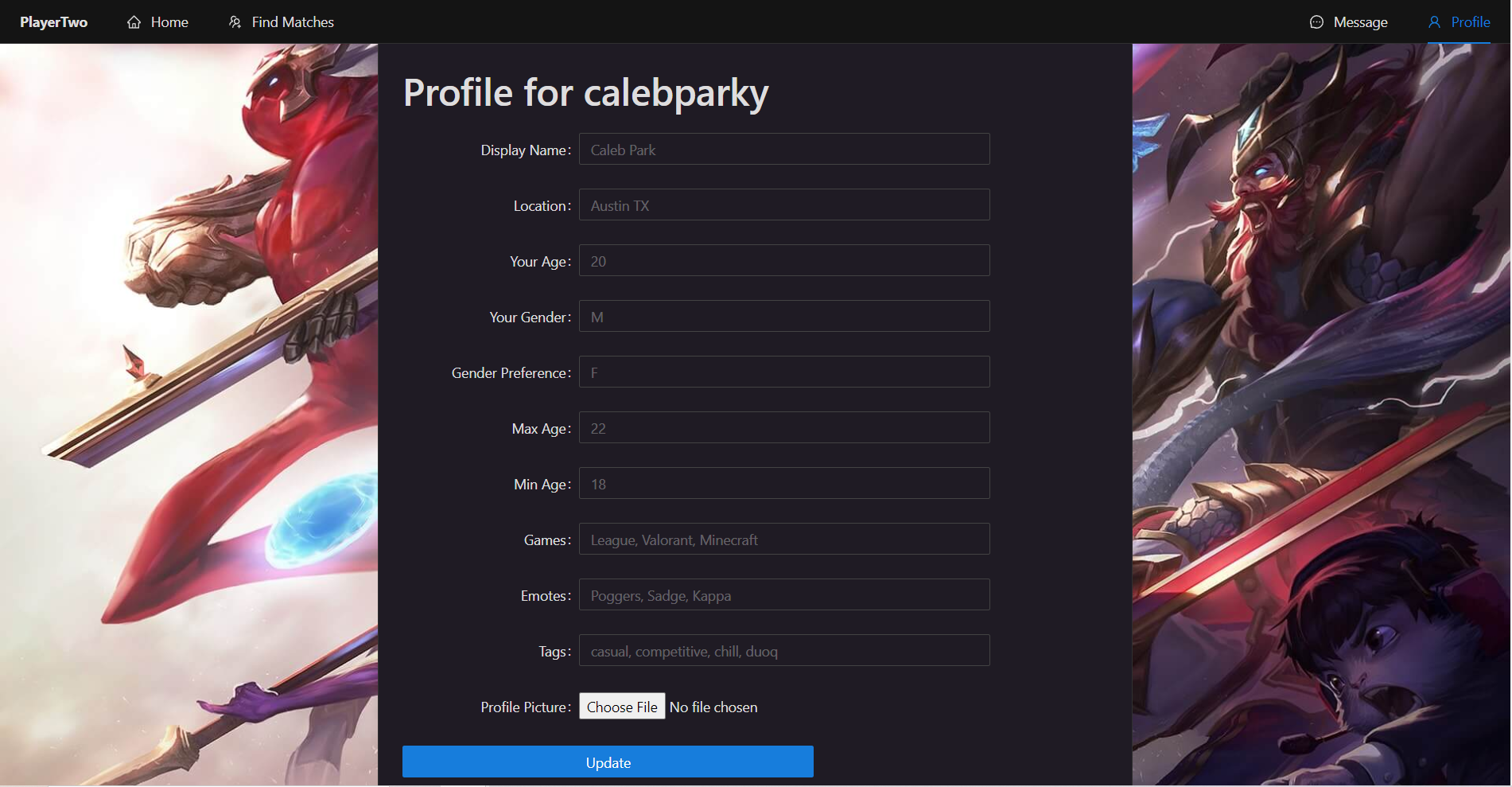Click the PlayerTwo logo

click(54, 22)
